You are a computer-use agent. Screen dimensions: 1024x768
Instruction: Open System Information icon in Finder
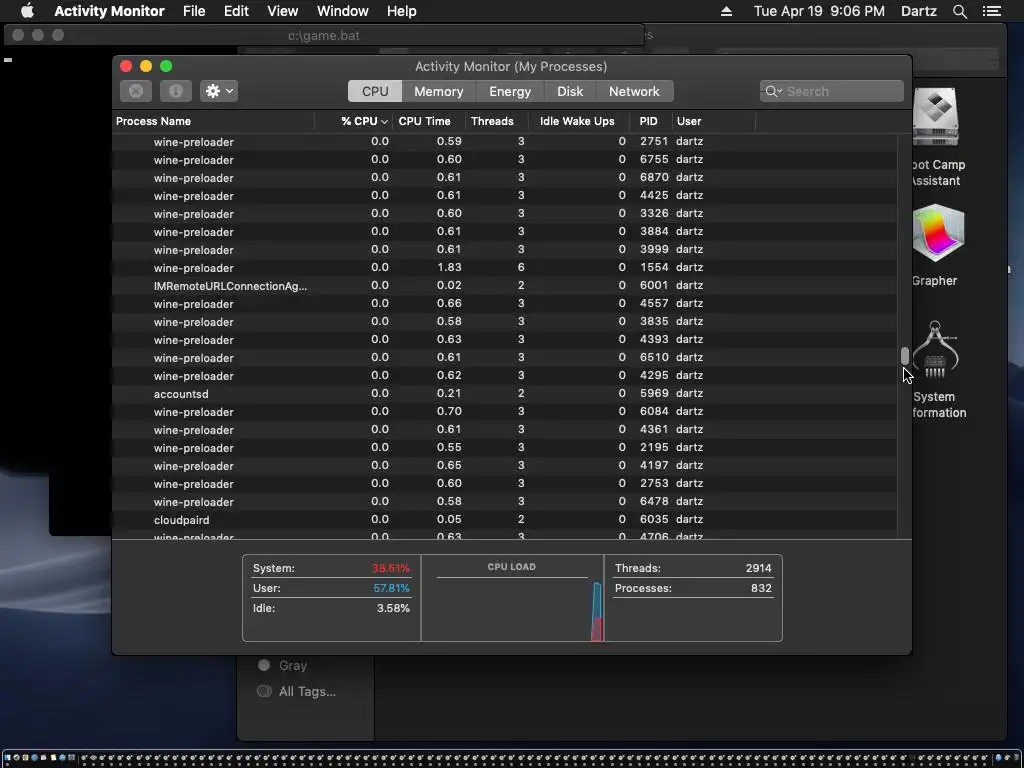[935, 349]
